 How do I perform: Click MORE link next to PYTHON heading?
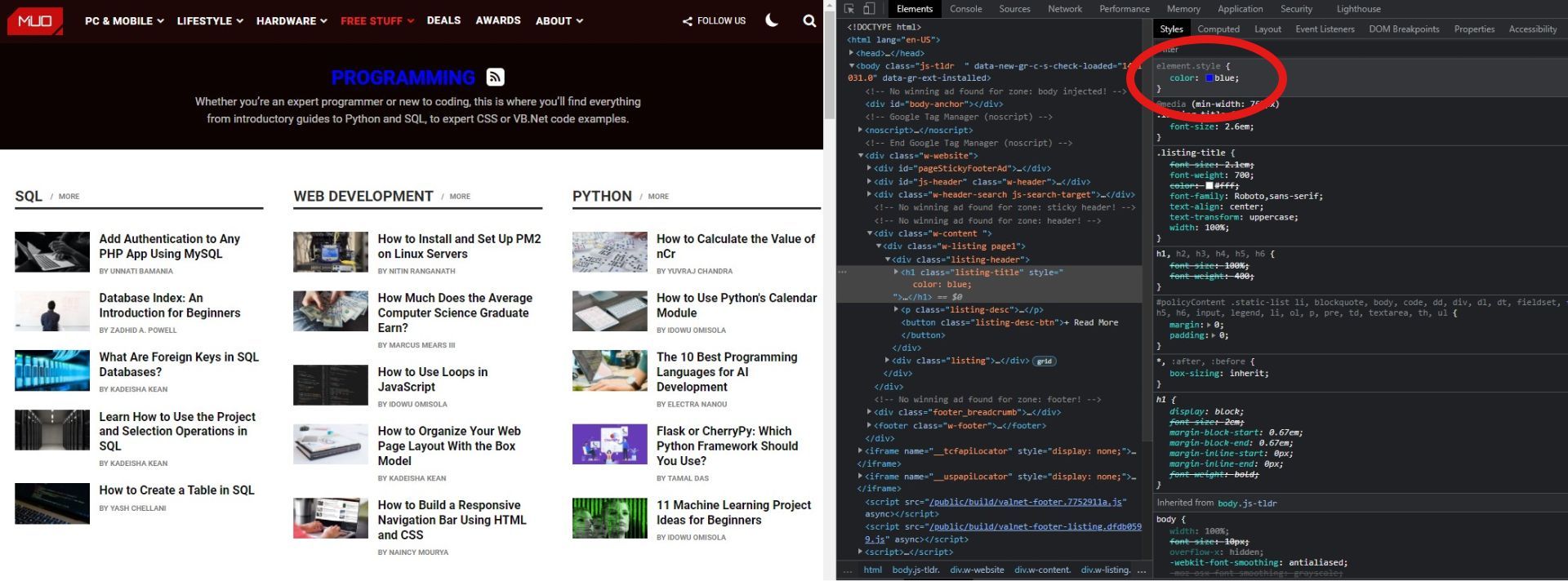coord(658,197)
